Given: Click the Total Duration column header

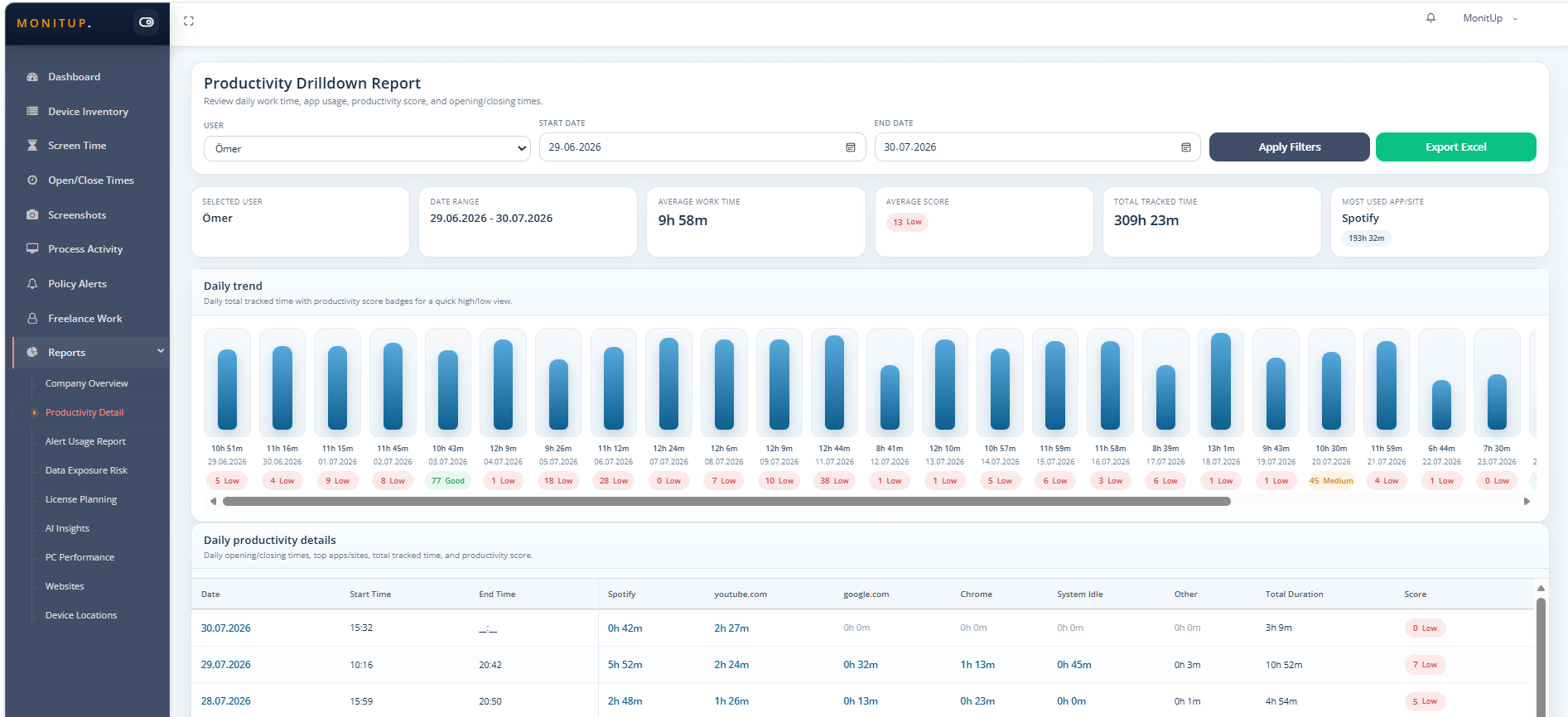Looking at the screenshot, I should [x=1294, y=594].
